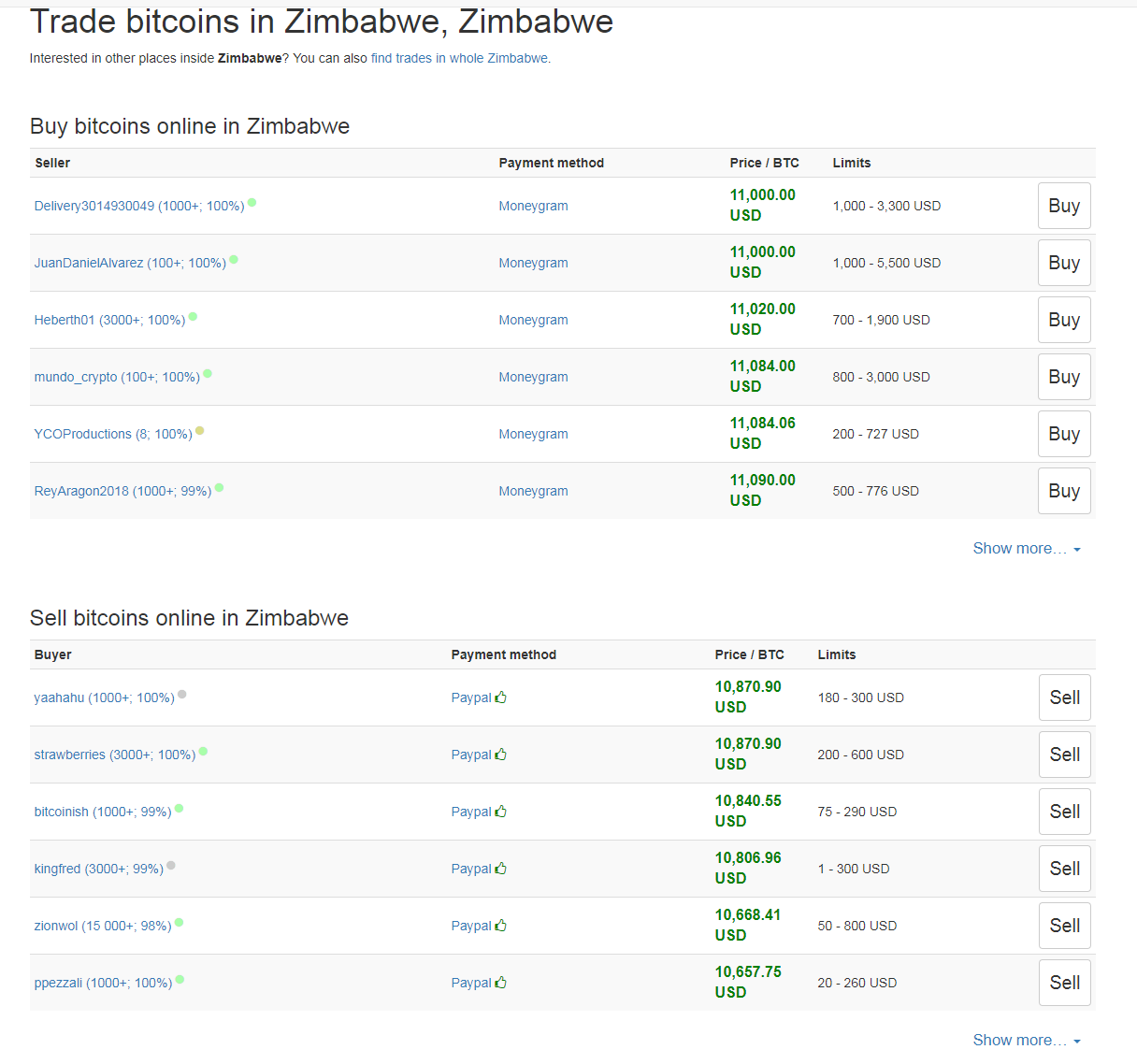Click limits '1 - 300 USD'
The image size is (1137, 1064).
coord(854,869)
